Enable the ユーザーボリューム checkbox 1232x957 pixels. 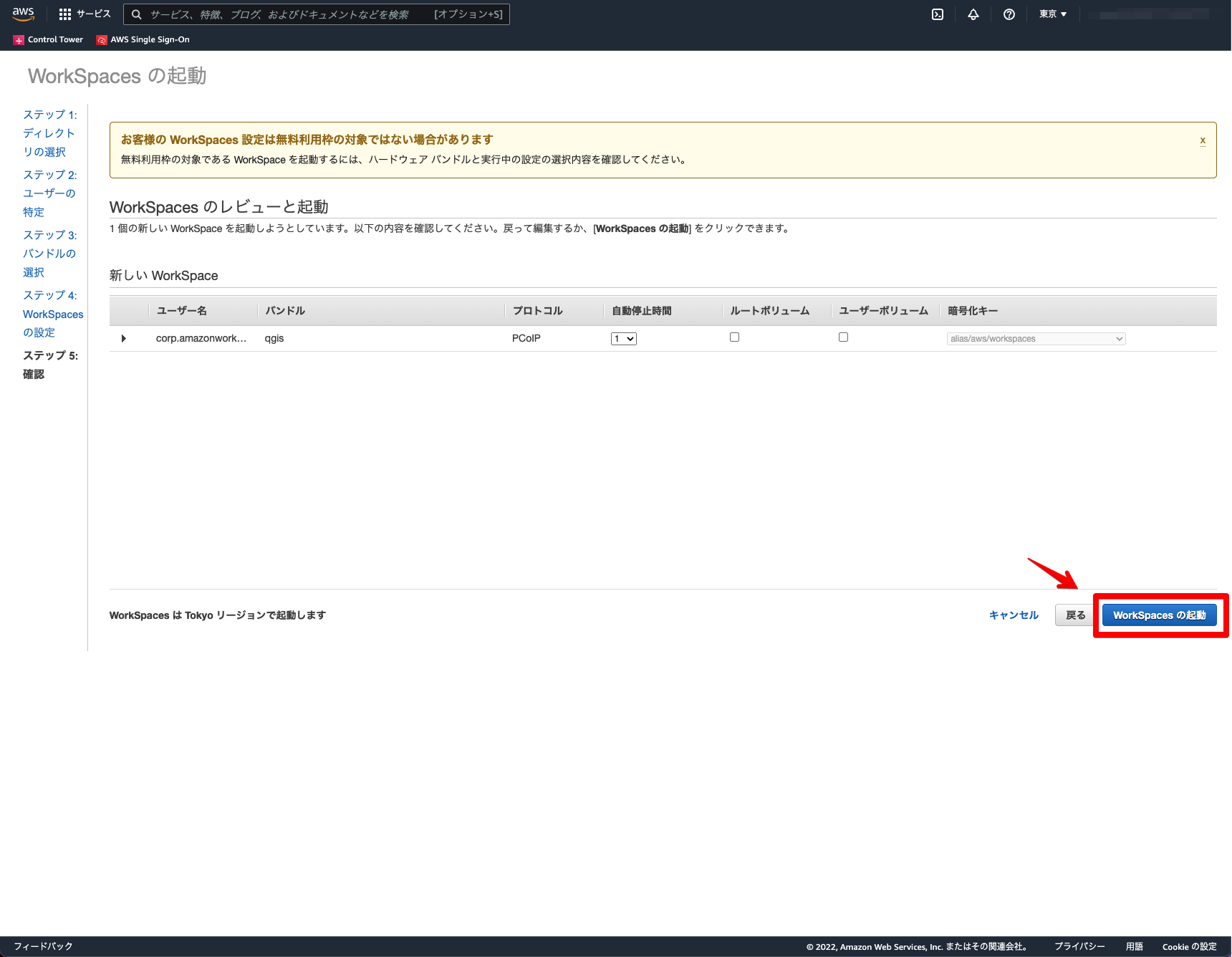pyautogui.click(x=843, y=337)
